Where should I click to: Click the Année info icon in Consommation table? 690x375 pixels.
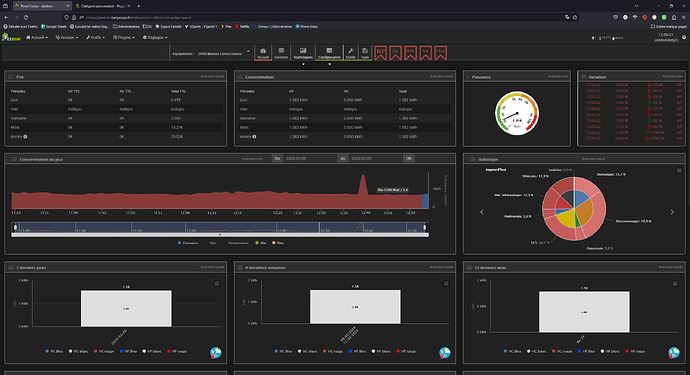pos(254,136)
